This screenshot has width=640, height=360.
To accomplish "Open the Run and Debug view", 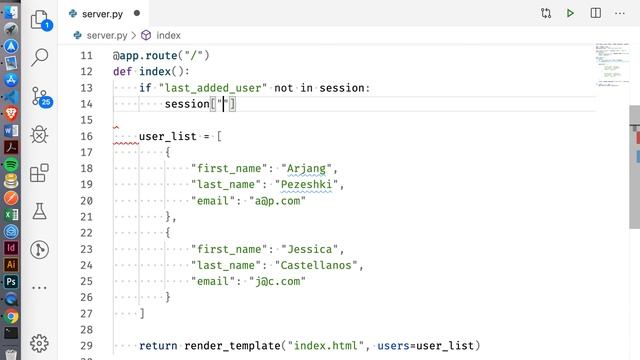I will tap(39, 134).
